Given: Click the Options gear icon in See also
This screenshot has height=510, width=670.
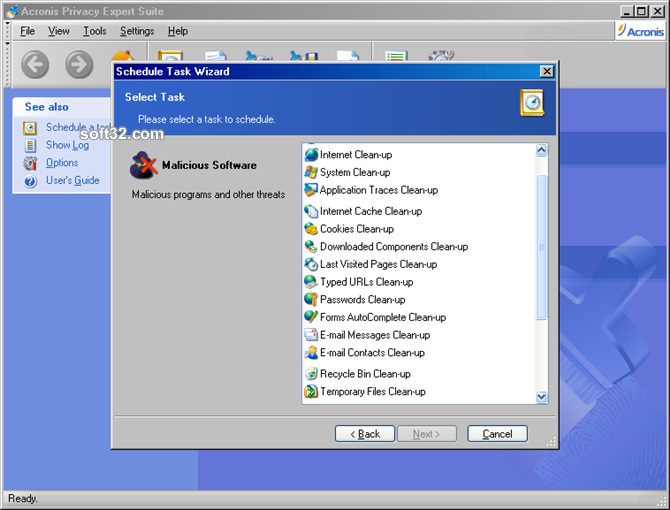Looking at the screenshot, I should click(x=30, y=163).
